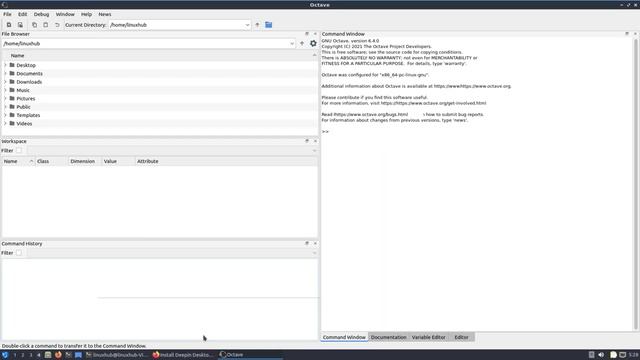
Task: Click the volume icon in system tray
Action: click(x=601, y=355)
